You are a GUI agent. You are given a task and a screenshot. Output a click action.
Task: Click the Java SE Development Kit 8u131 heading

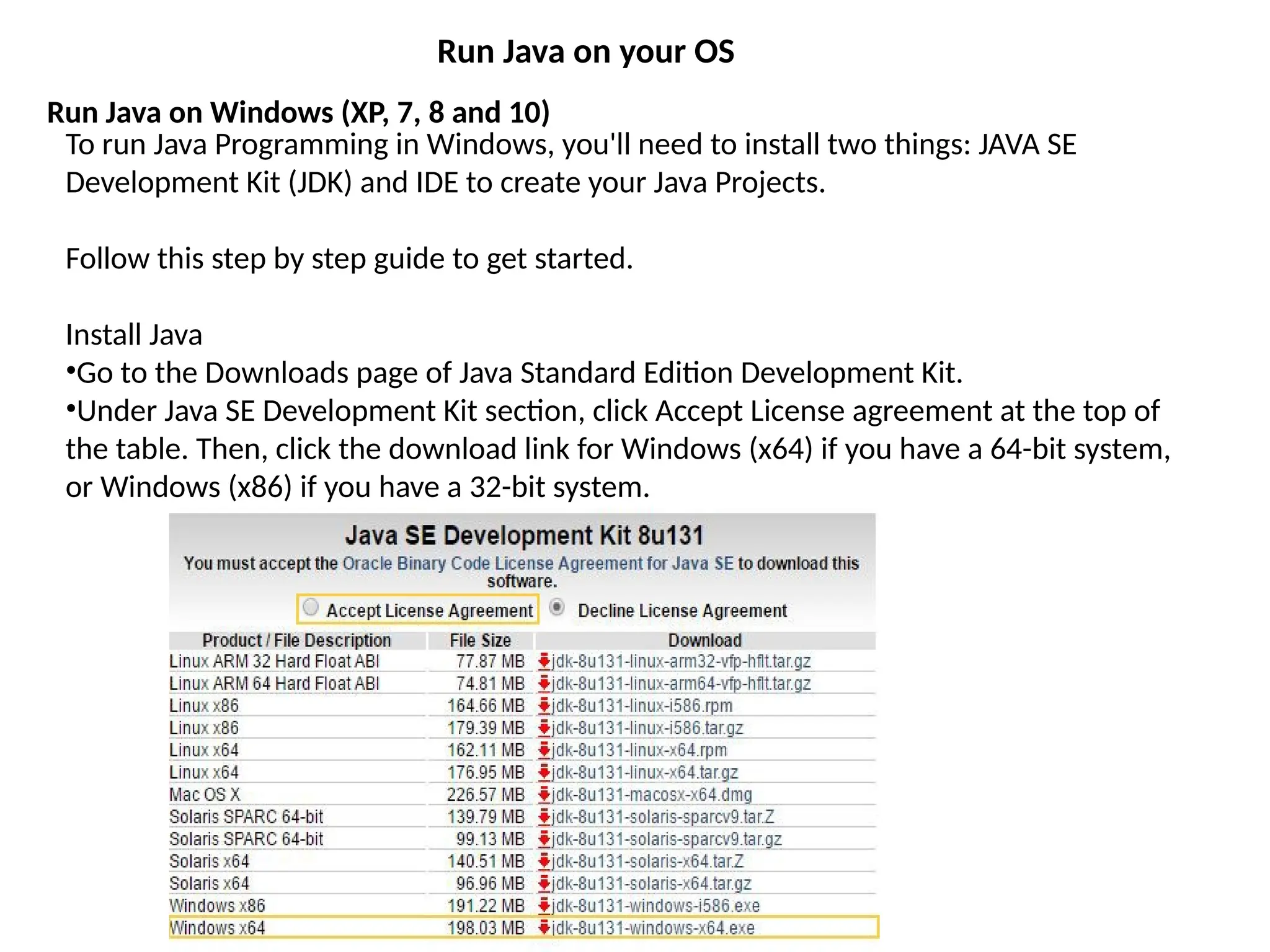coord(524,535)
